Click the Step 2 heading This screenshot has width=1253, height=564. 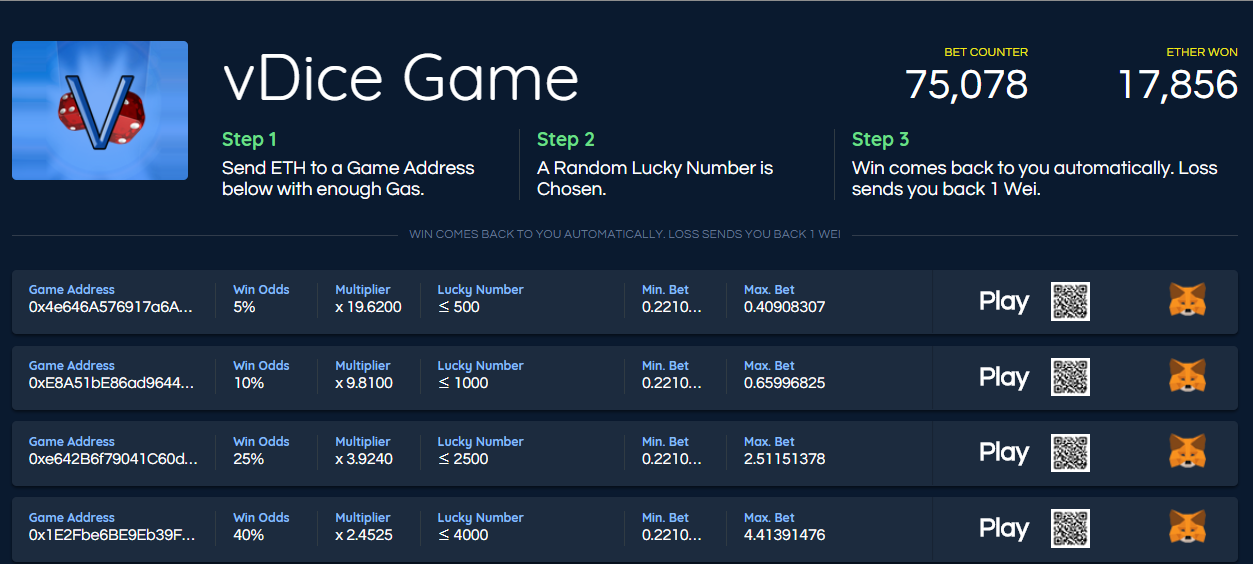566,139
